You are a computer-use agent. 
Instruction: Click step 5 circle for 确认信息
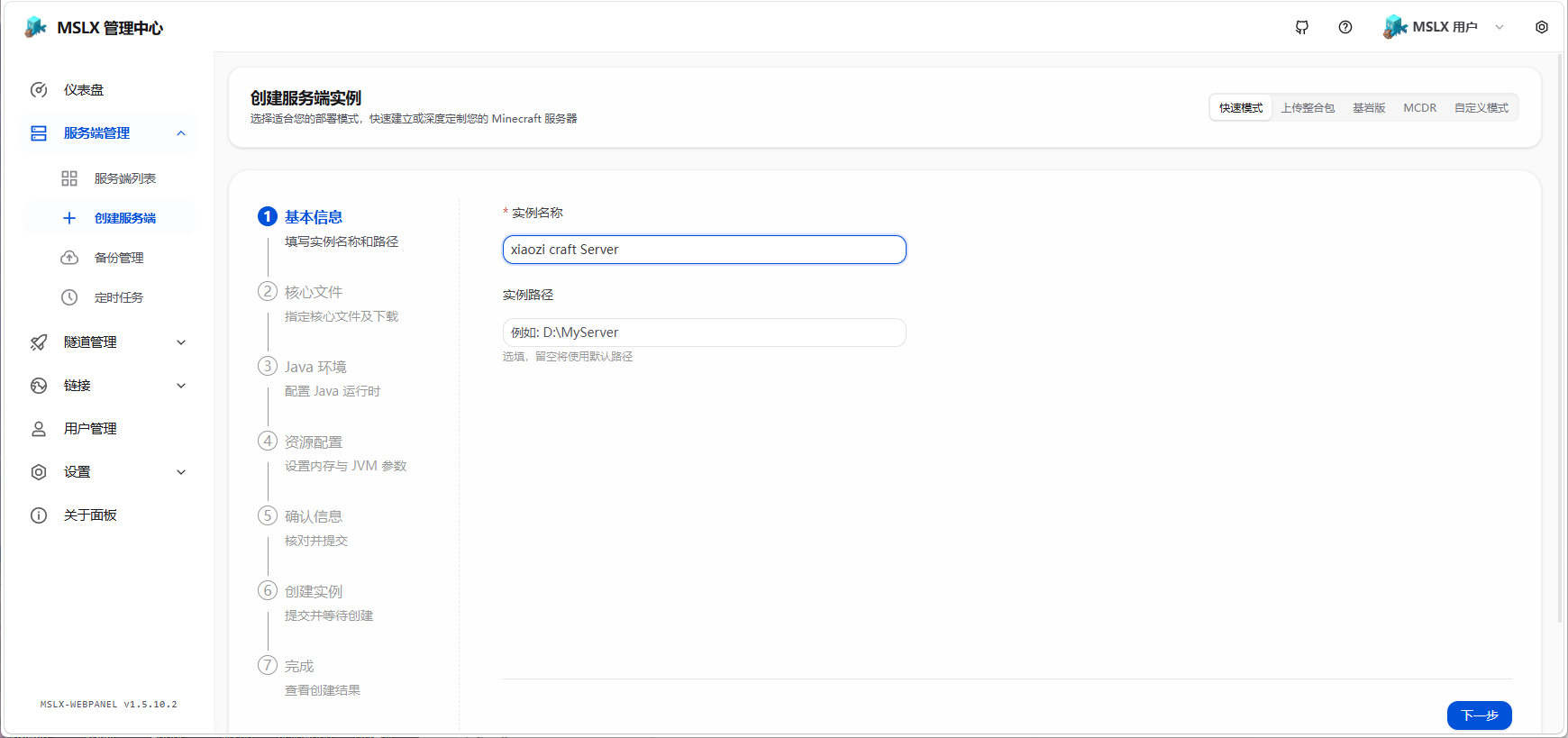[268, 515]
